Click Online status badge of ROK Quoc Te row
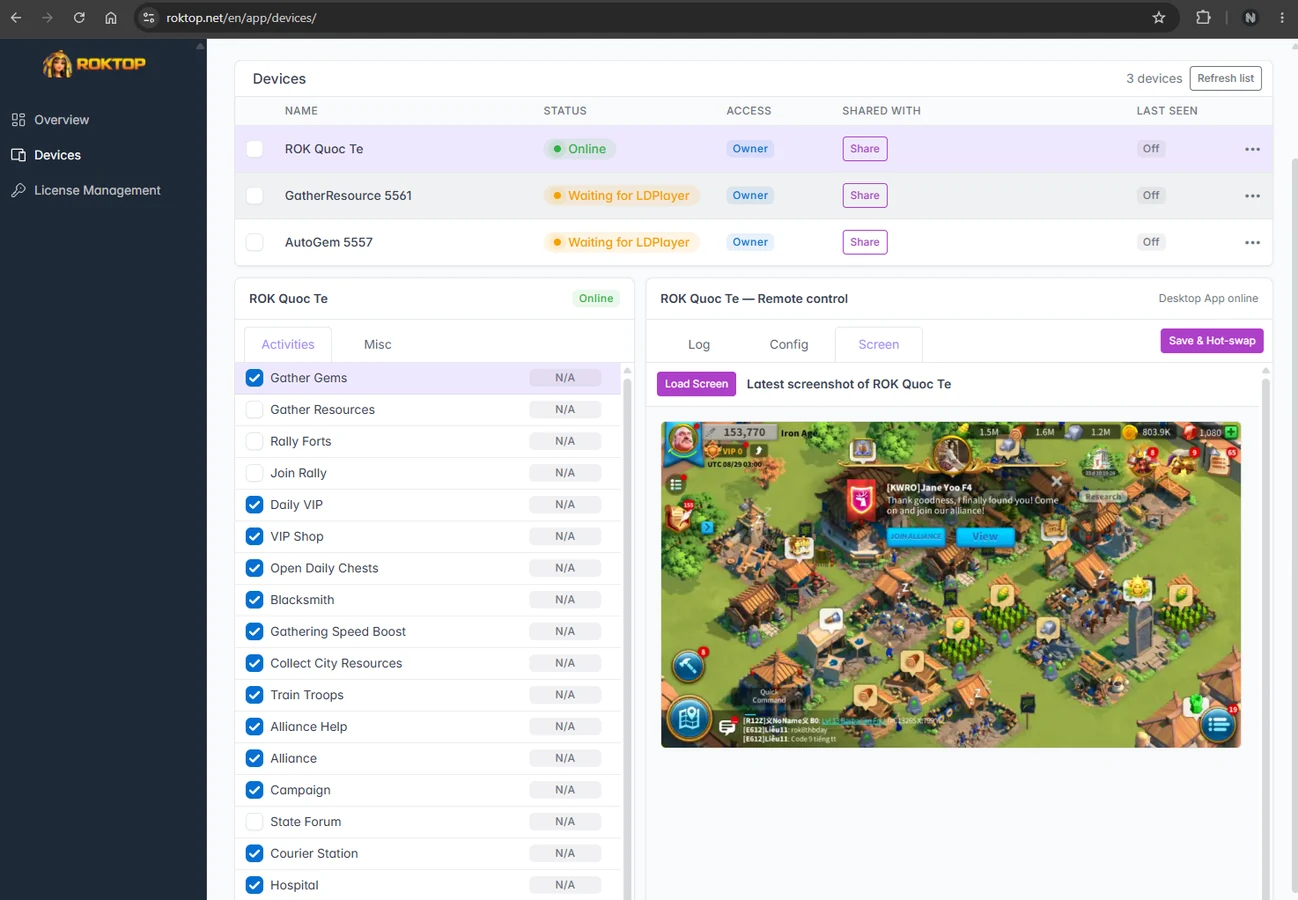Screen dimensions: 1298x900 pyautogui.click(x=579, y=149)
